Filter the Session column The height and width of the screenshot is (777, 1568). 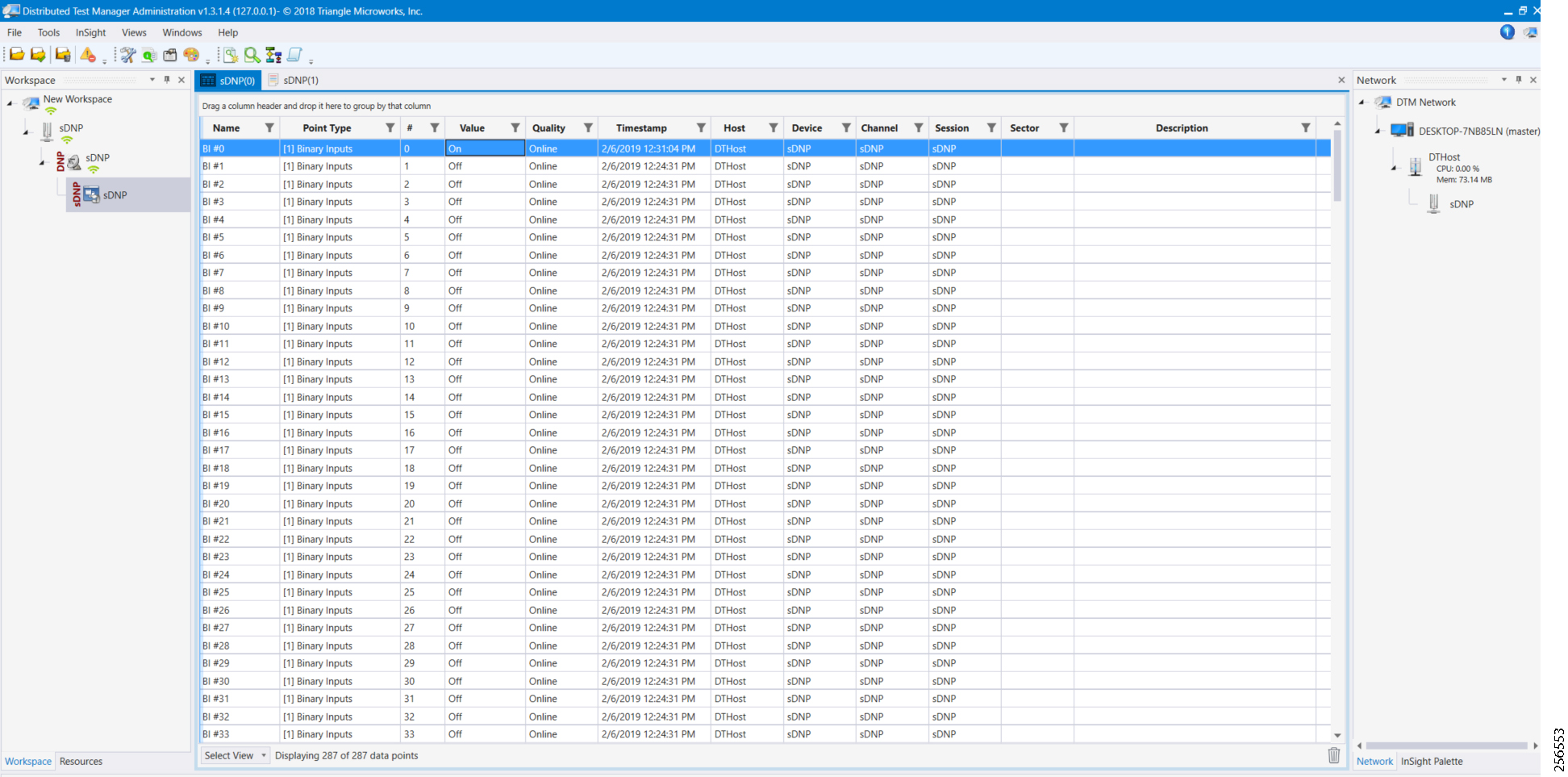click(x=991, y=127)
